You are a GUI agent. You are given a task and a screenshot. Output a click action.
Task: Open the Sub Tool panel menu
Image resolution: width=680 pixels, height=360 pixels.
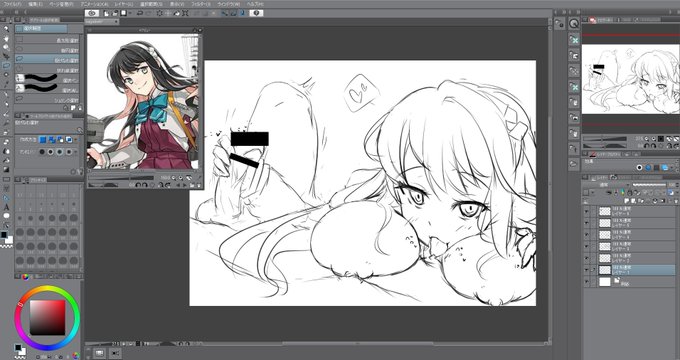click(x=17, y=20)
